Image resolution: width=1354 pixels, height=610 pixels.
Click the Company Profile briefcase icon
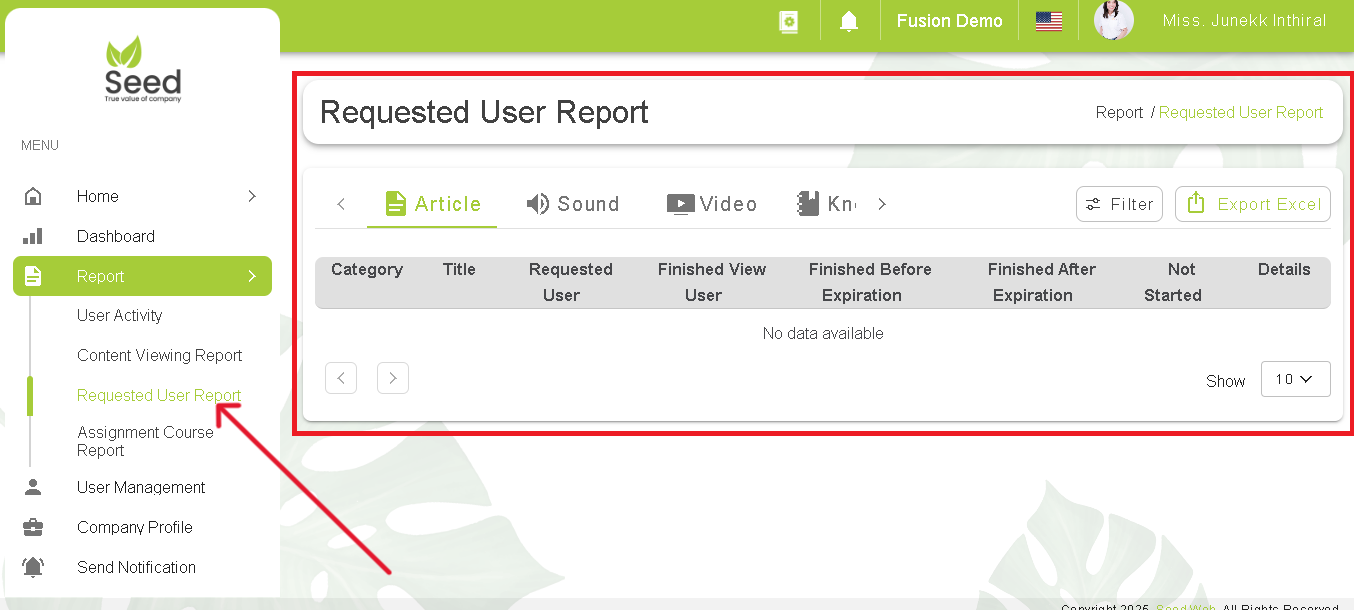(x=33, y=527)
